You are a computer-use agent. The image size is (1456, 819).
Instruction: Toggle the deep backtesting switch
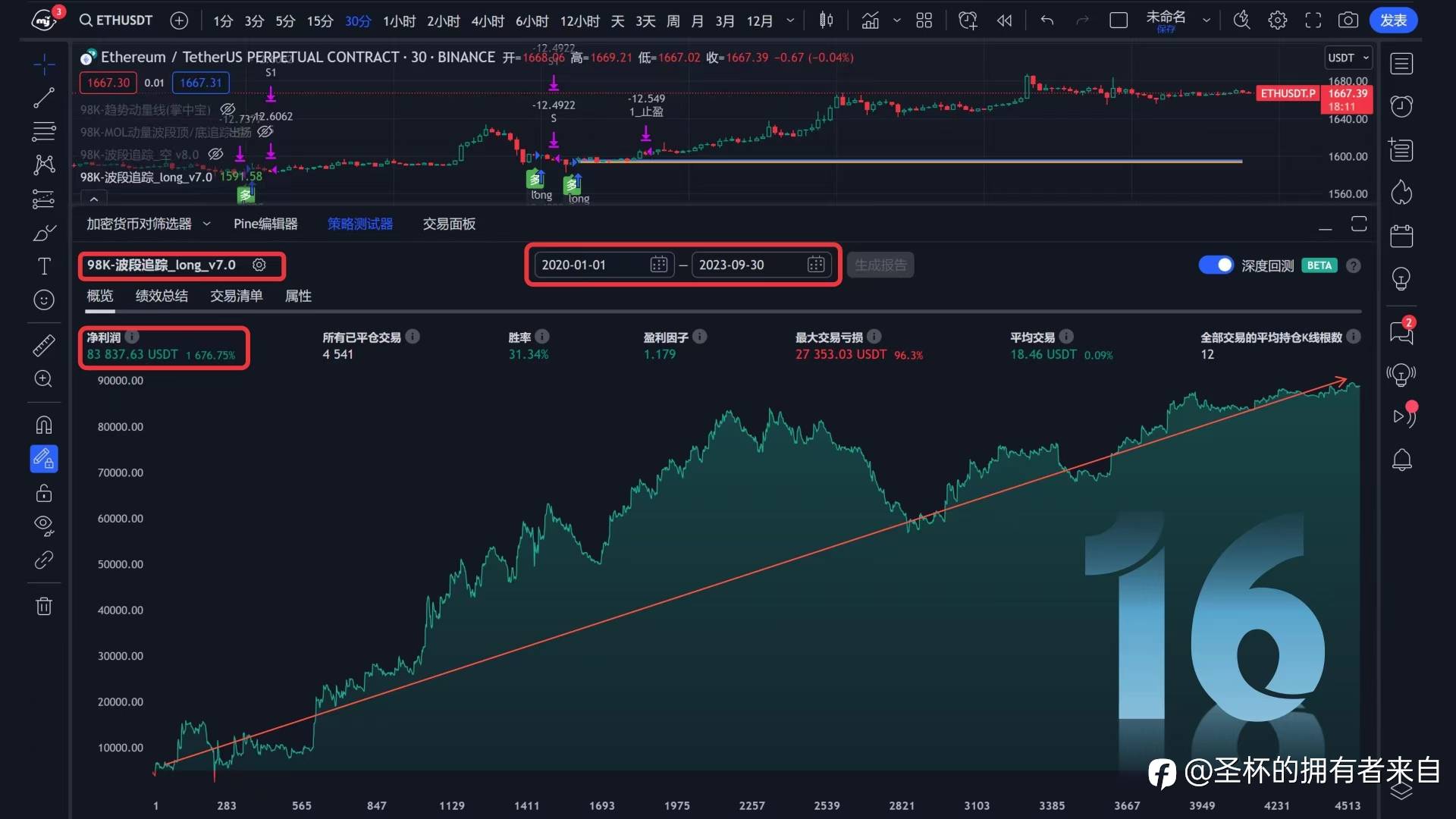[1216, 265]
